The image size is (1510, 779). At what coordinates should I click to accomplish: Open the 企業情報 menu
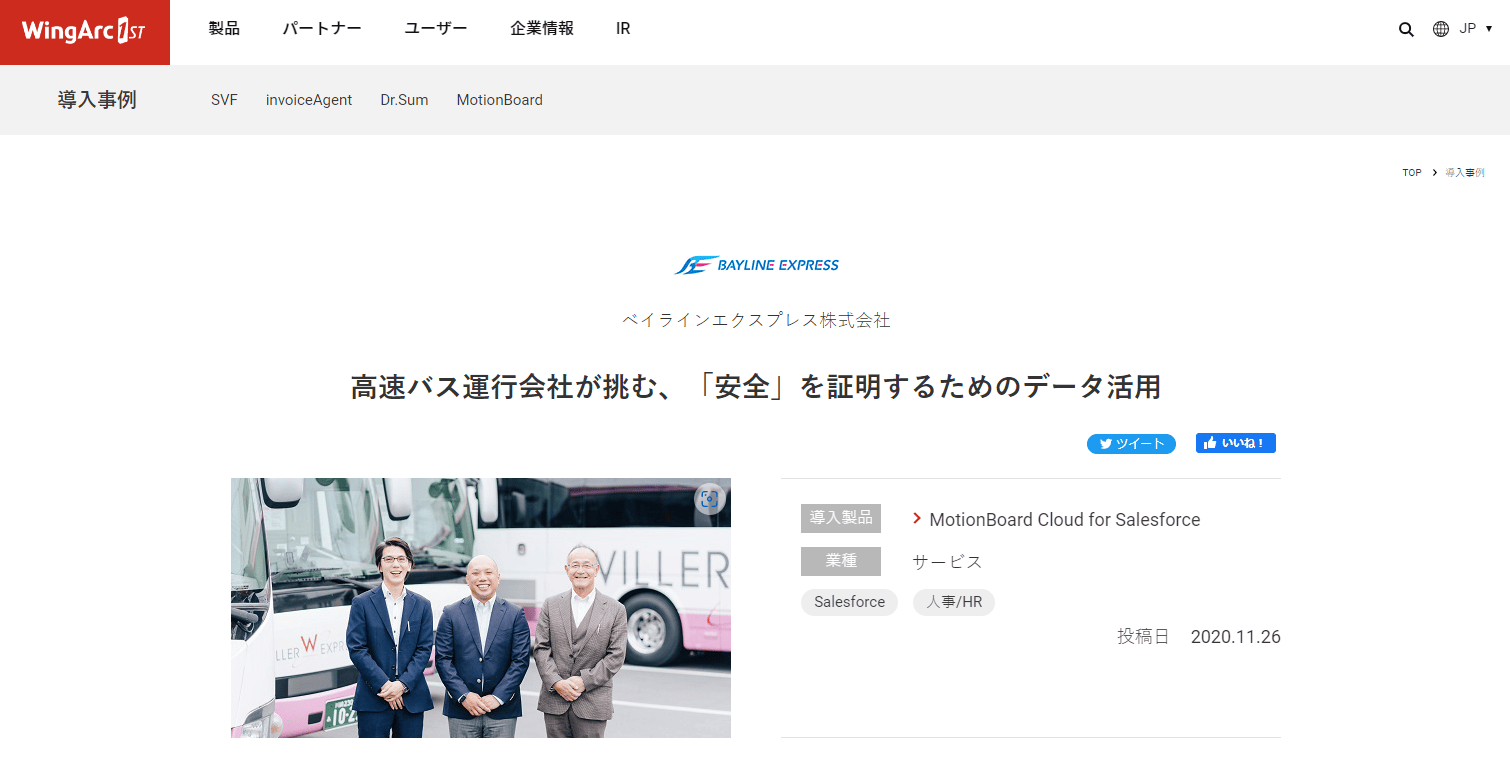coord(542,29)
